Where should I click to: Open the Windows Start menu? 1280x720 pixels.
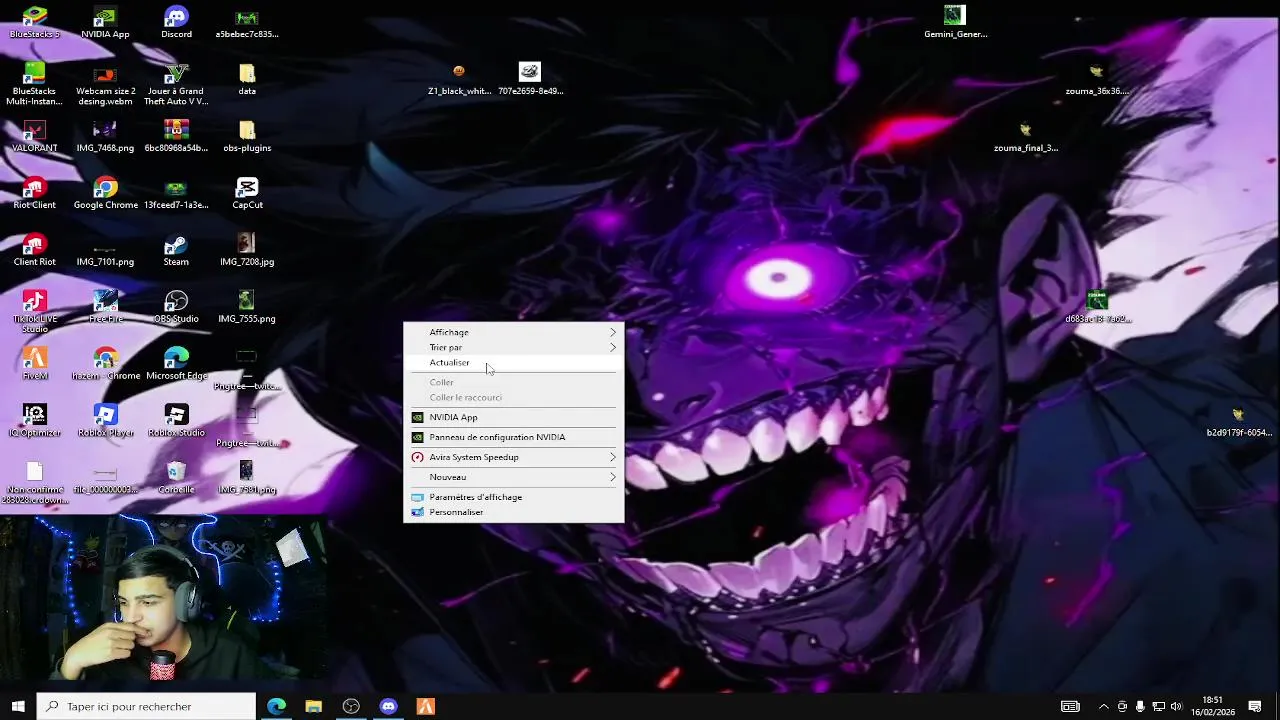(18, 706)
